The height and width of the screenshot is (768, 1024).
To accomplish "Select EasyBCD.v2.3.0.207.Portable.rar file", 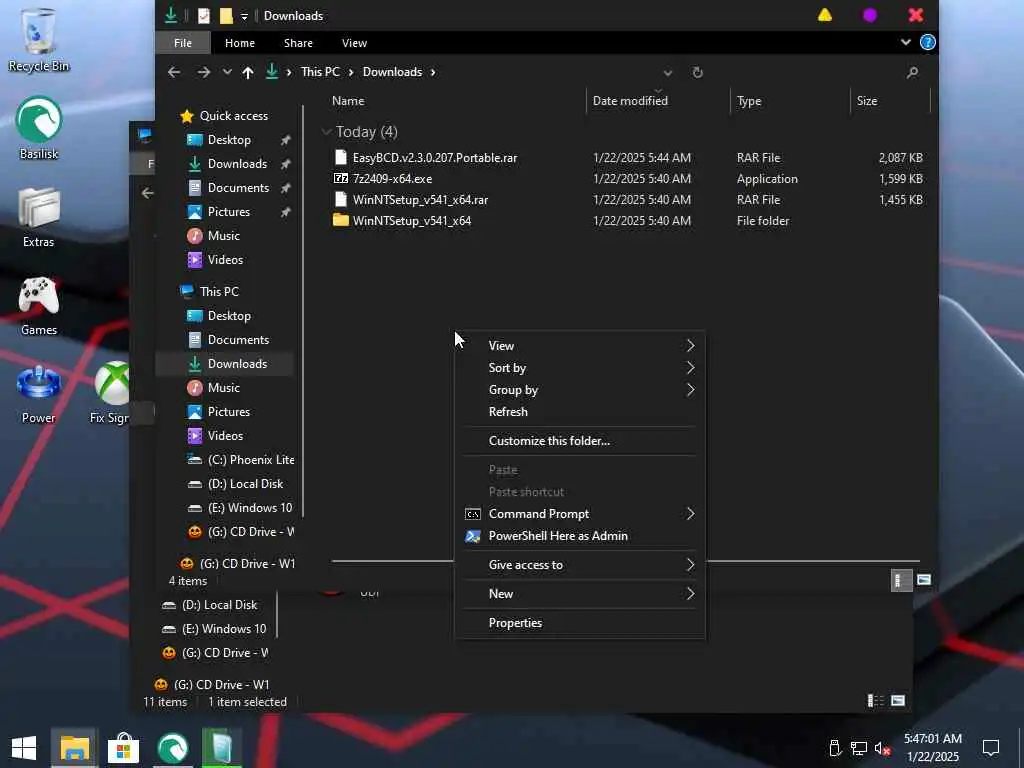I will [435, 157].
